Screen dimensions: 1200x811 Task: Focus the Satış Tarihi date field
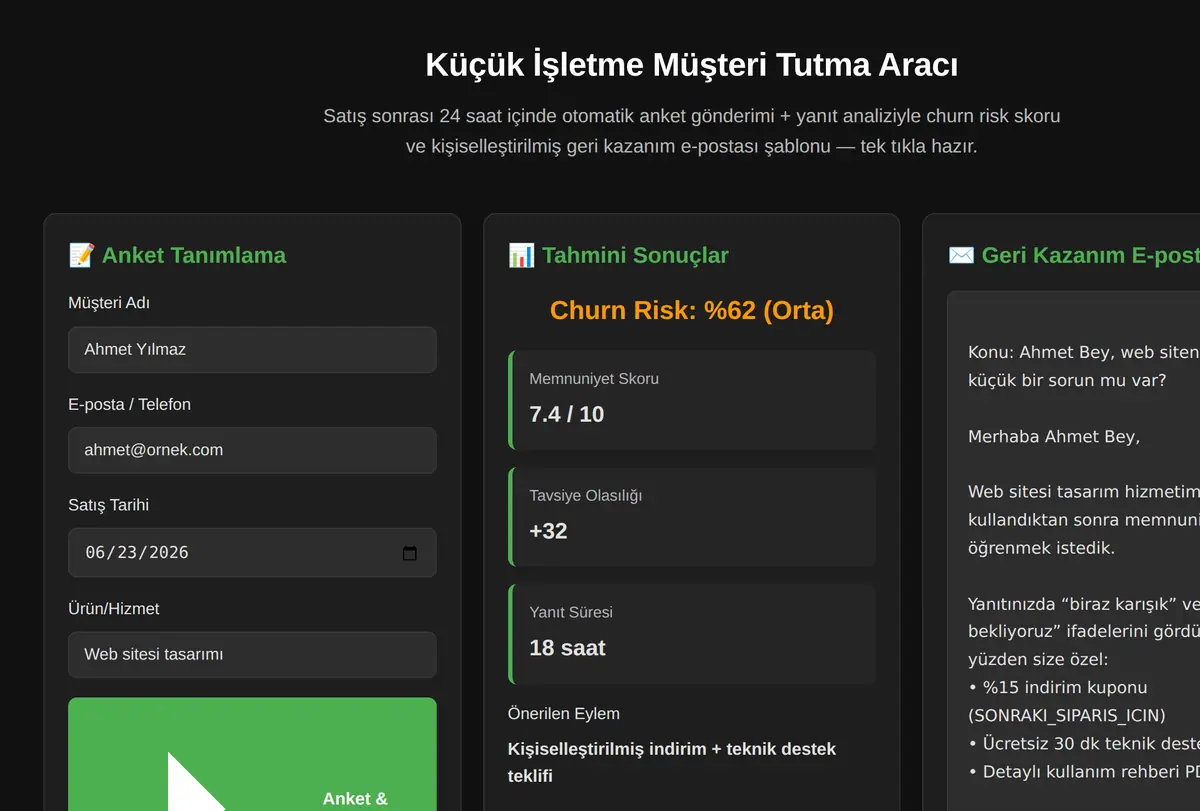pos(252,553)
